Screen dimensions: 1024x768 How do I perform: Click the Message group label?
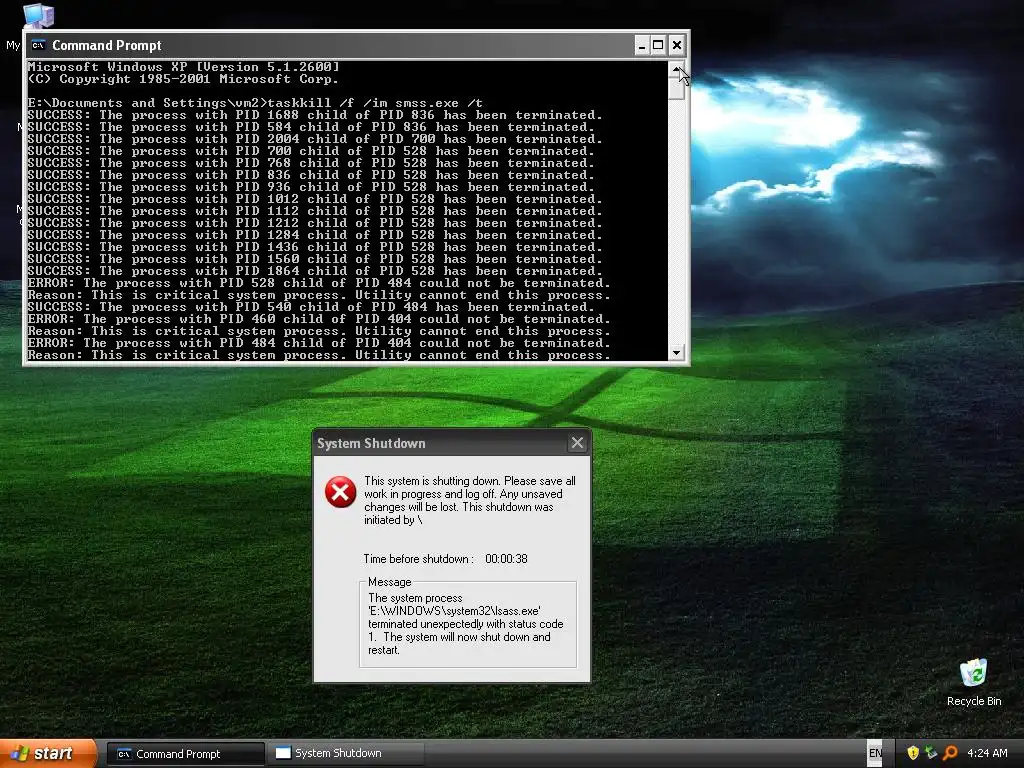point(389,582)
